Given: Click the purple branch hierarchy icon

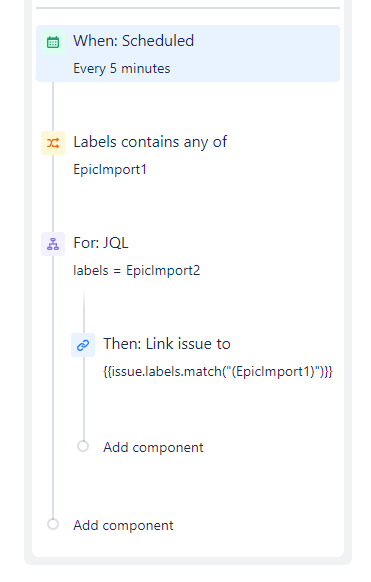Looking at the screenshot, I should 53,244.
